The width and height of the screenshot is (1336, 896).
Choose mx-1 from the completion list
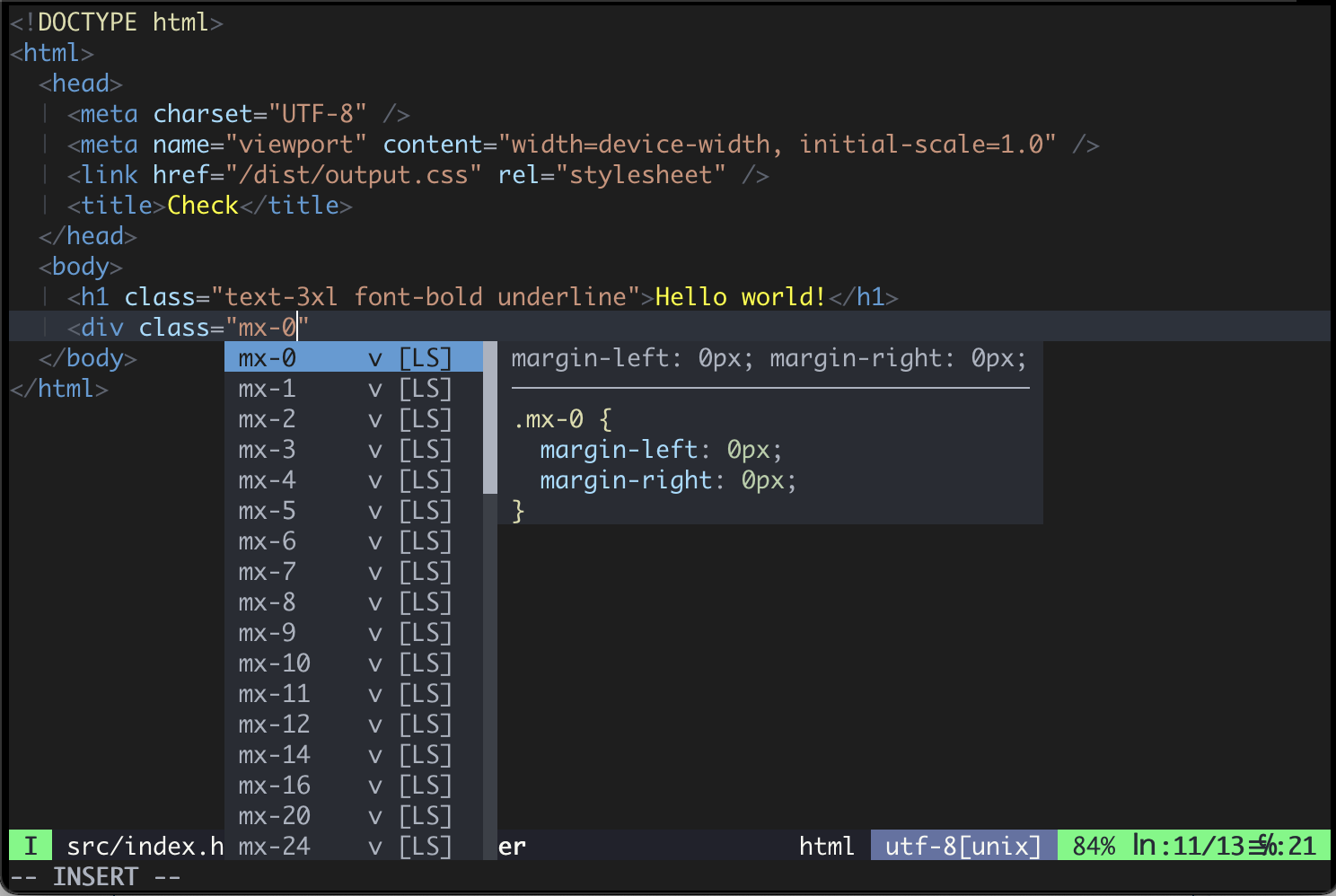354,389
